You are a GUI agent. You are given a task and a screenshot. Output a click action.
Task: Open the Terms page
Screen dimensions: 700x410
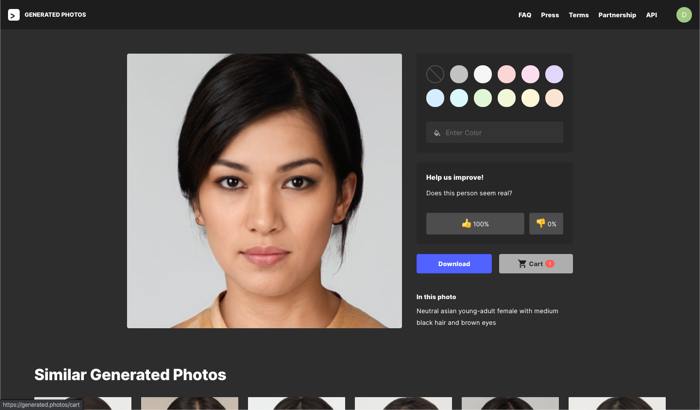pos(579,15)
